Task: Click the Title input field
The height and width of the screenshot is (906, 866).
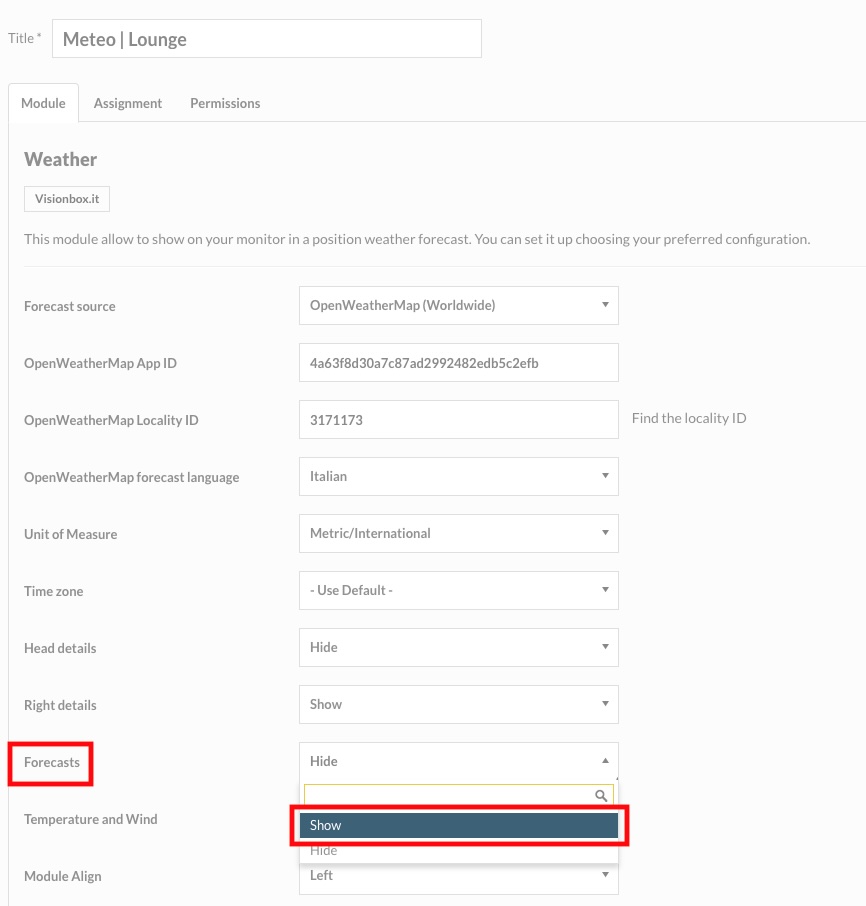Action: tap(267, 39)
